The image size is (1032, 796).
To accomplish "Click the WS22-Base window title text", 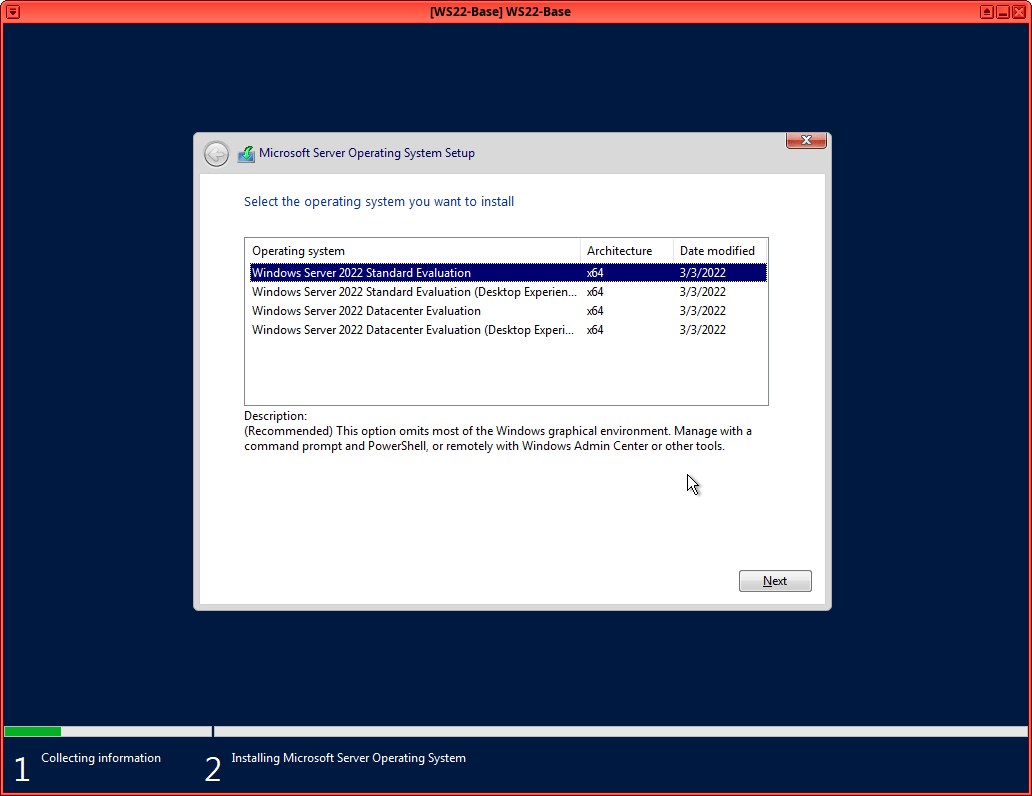I will (x=500, y=12).
